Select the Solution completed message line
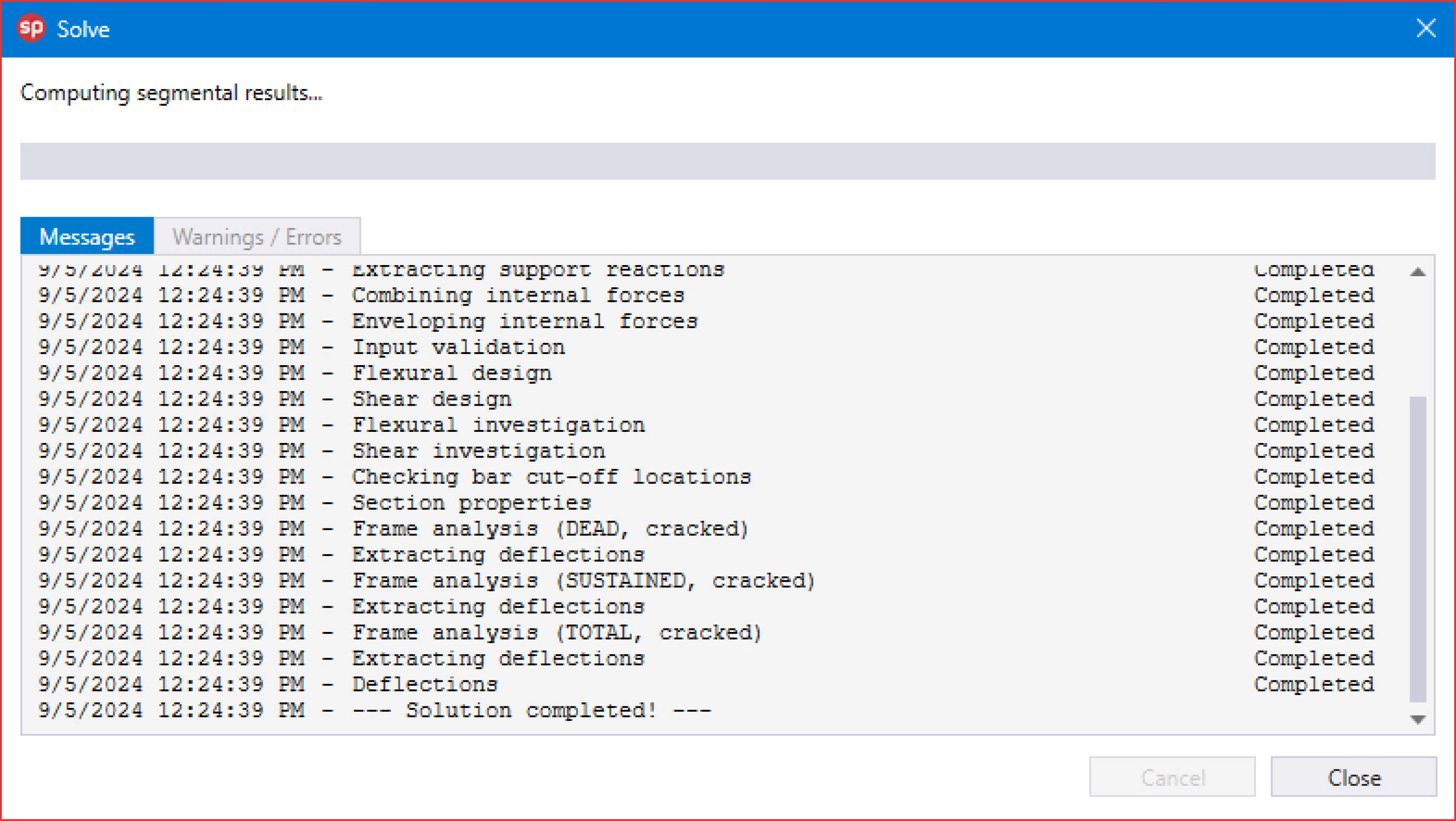Image resolution: width=1456 pixels, height=821 pixels. (530, 710)
